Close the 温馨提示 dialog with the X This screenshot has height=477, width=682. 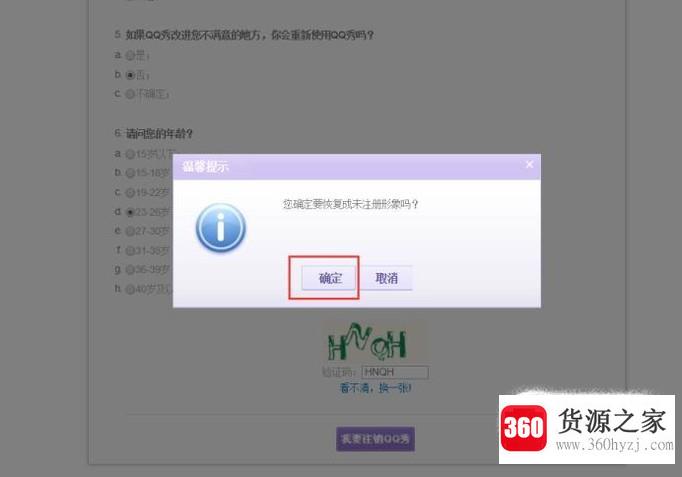coord(529,164)
